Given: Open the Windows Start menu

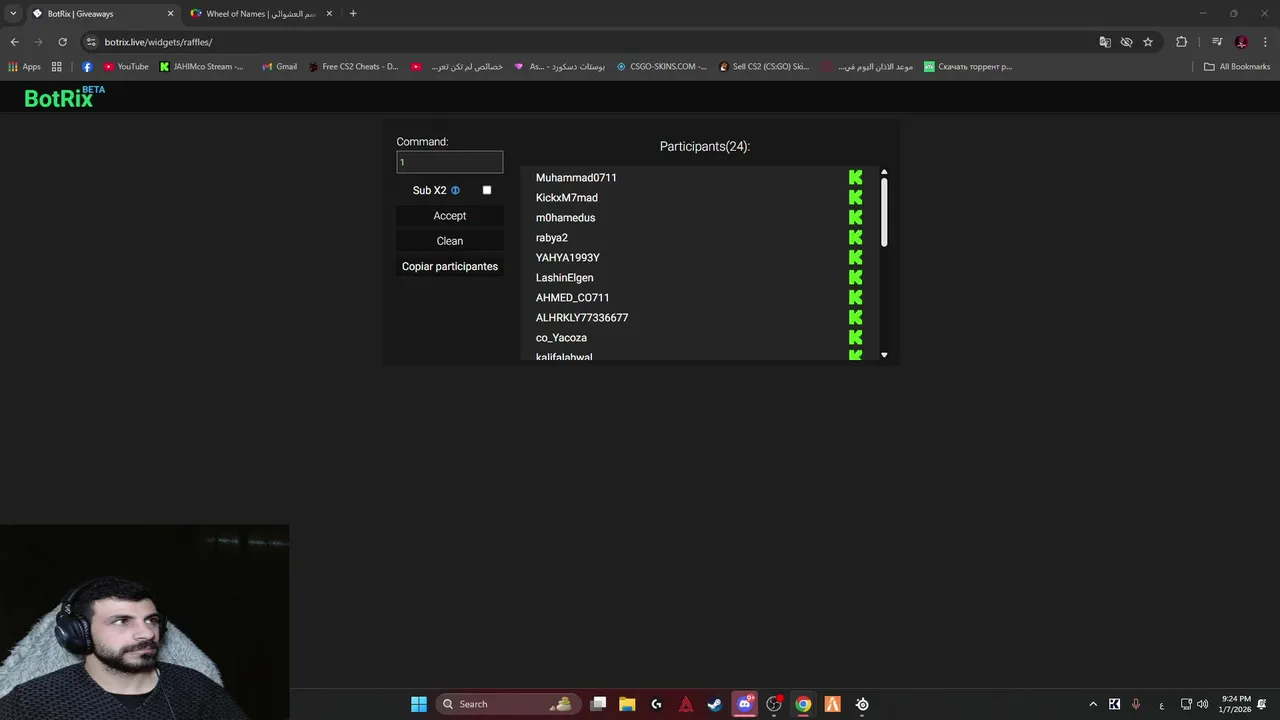Looking at the screenshot, I should [x=419, y=704].
